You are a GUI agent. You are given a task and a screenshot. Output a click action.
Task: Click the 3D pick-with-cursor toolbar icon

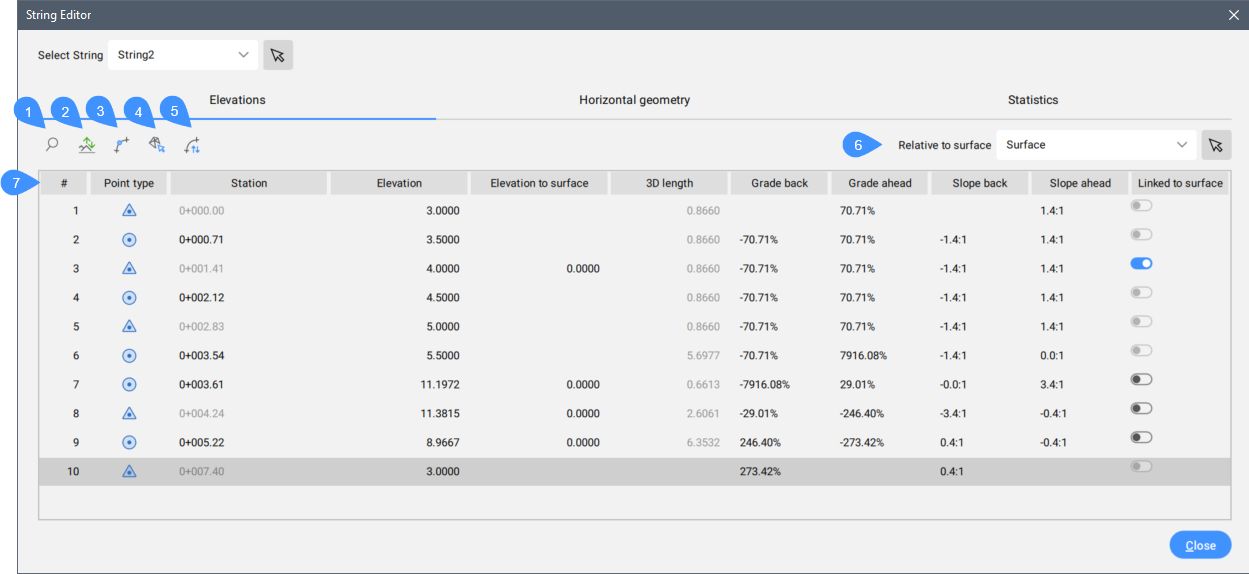click(157, 145)
